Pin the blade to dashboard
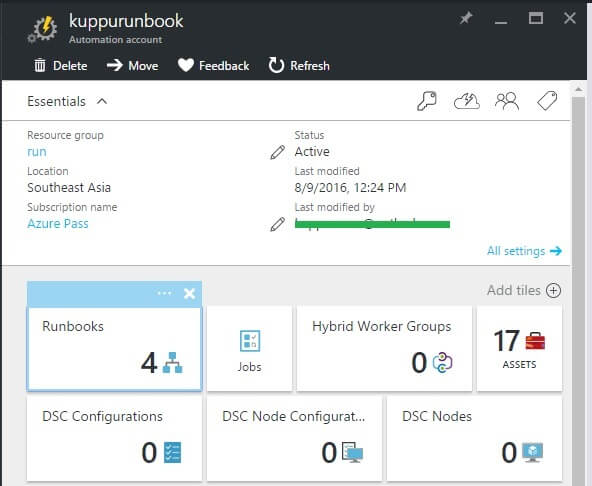Viewport: 592px width, 486px height. click(466, 18)
